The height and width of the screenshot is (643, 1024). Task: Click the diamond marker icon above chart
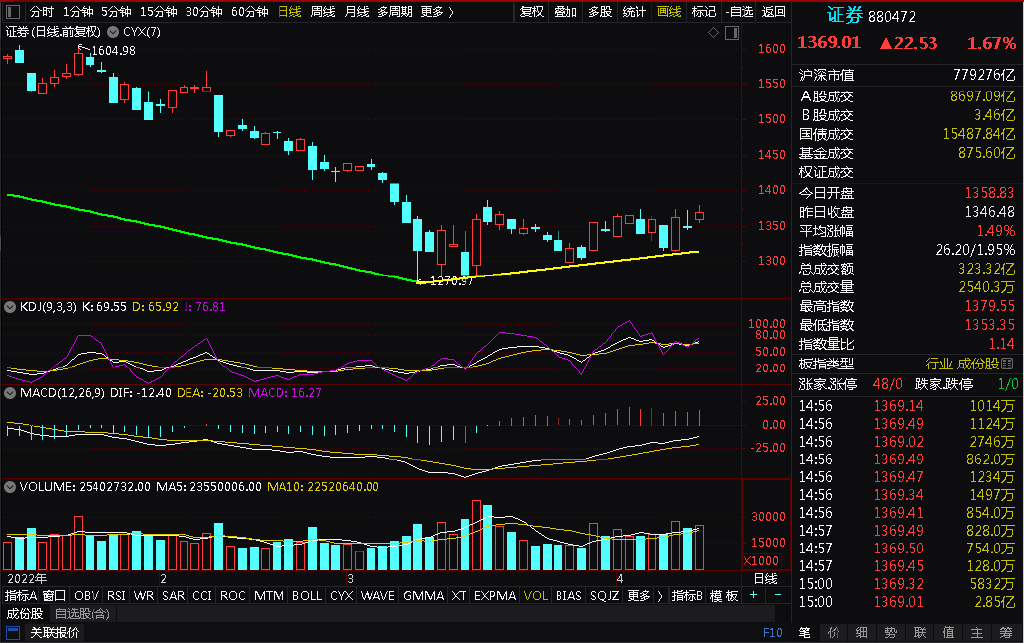point(713,33)
